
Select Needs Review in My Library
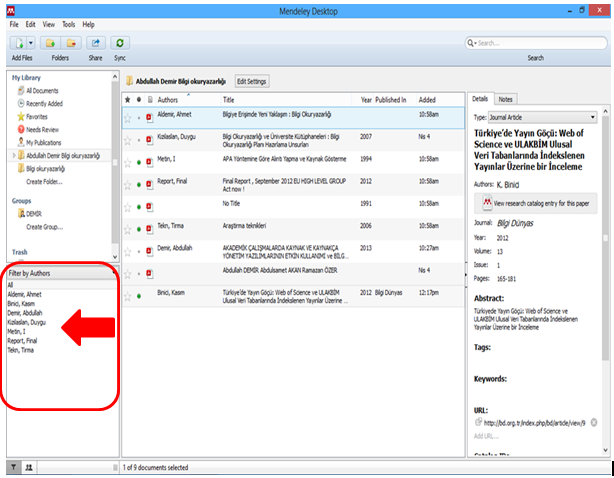tap(42, 130)
